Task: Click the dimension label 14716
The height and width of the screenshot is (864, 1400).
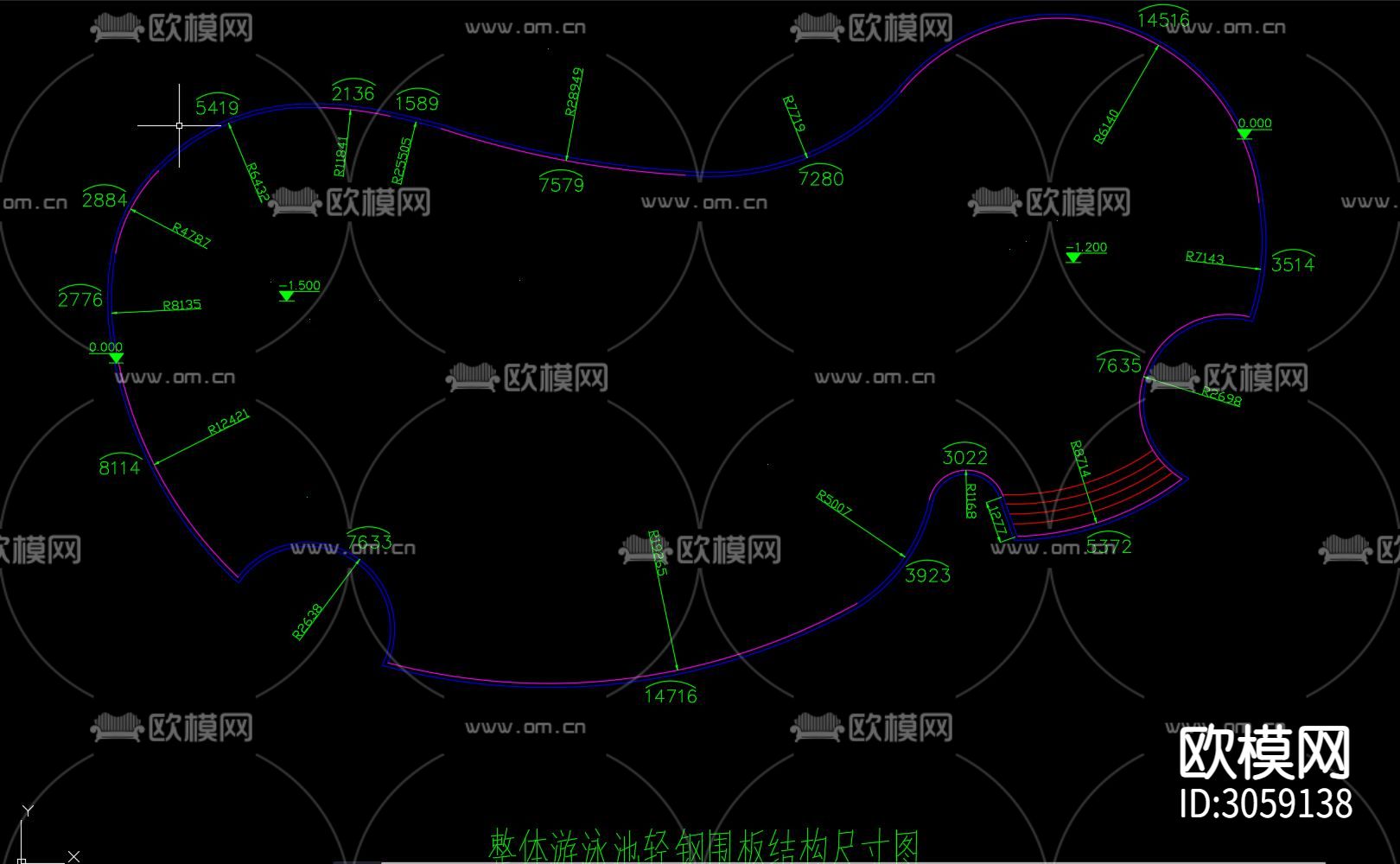Action: pos(670,695)
